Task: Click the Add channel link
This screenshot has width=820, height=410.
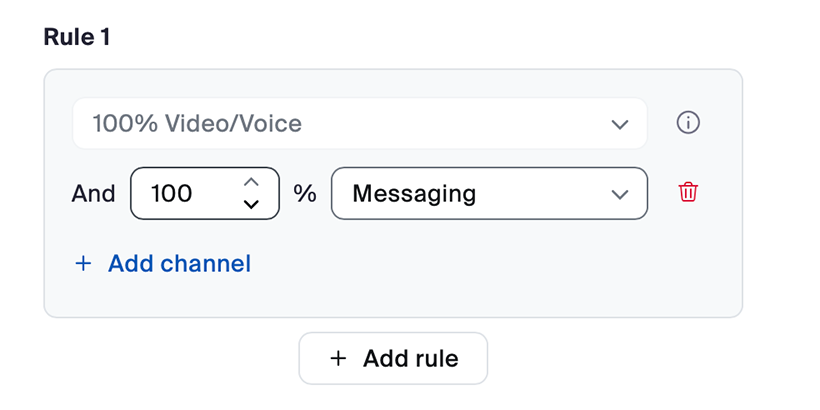Action: (179, 263)
